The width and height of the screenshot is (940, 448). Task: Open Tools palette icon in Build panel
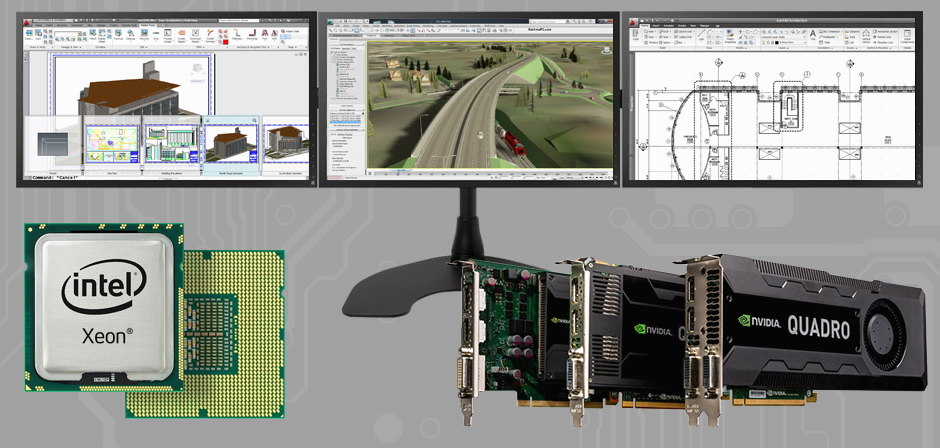click(x=635, y=34)
